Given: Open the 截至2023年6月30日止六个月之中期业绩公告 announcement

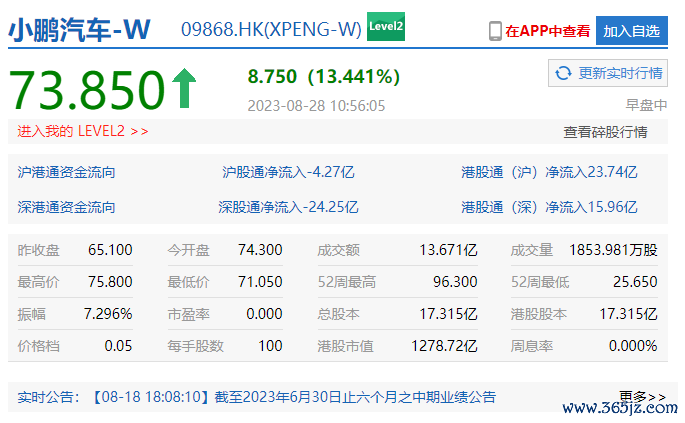Looking at the screenshot, I should click(355, 397).
